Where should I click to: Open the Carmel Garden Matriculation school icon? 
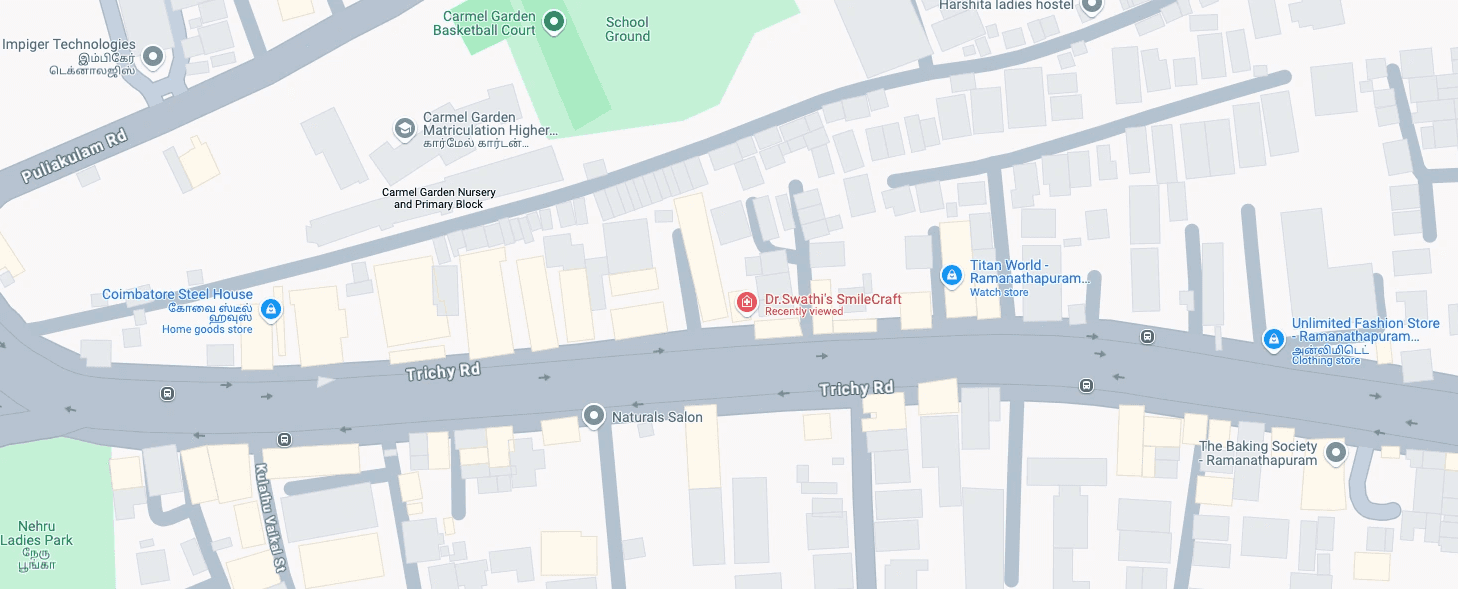coord(404,129)
